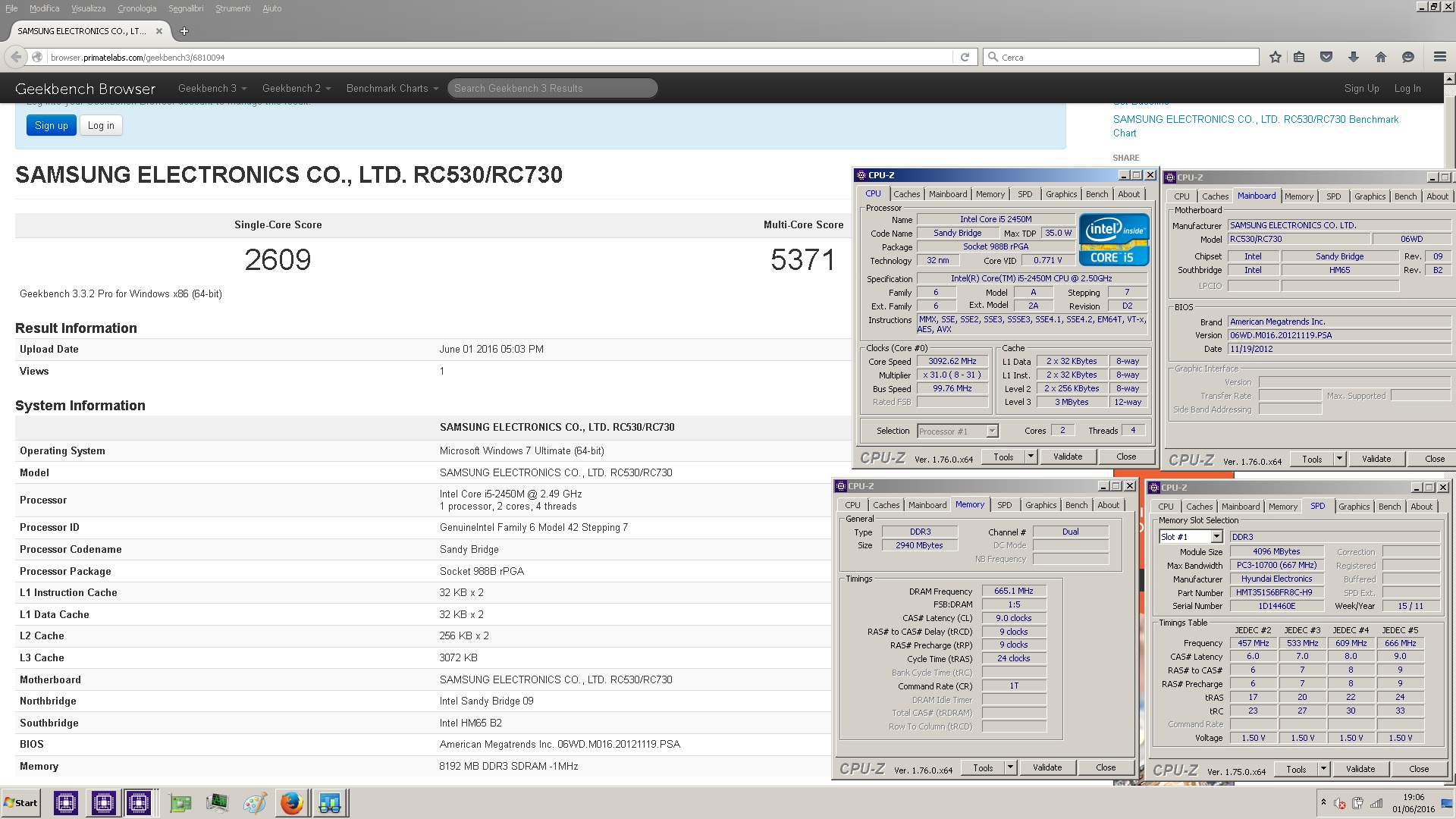Open Graphics tab in Mainboard window
Screen dimensions: 1456x819
[x=1370, y=196]
